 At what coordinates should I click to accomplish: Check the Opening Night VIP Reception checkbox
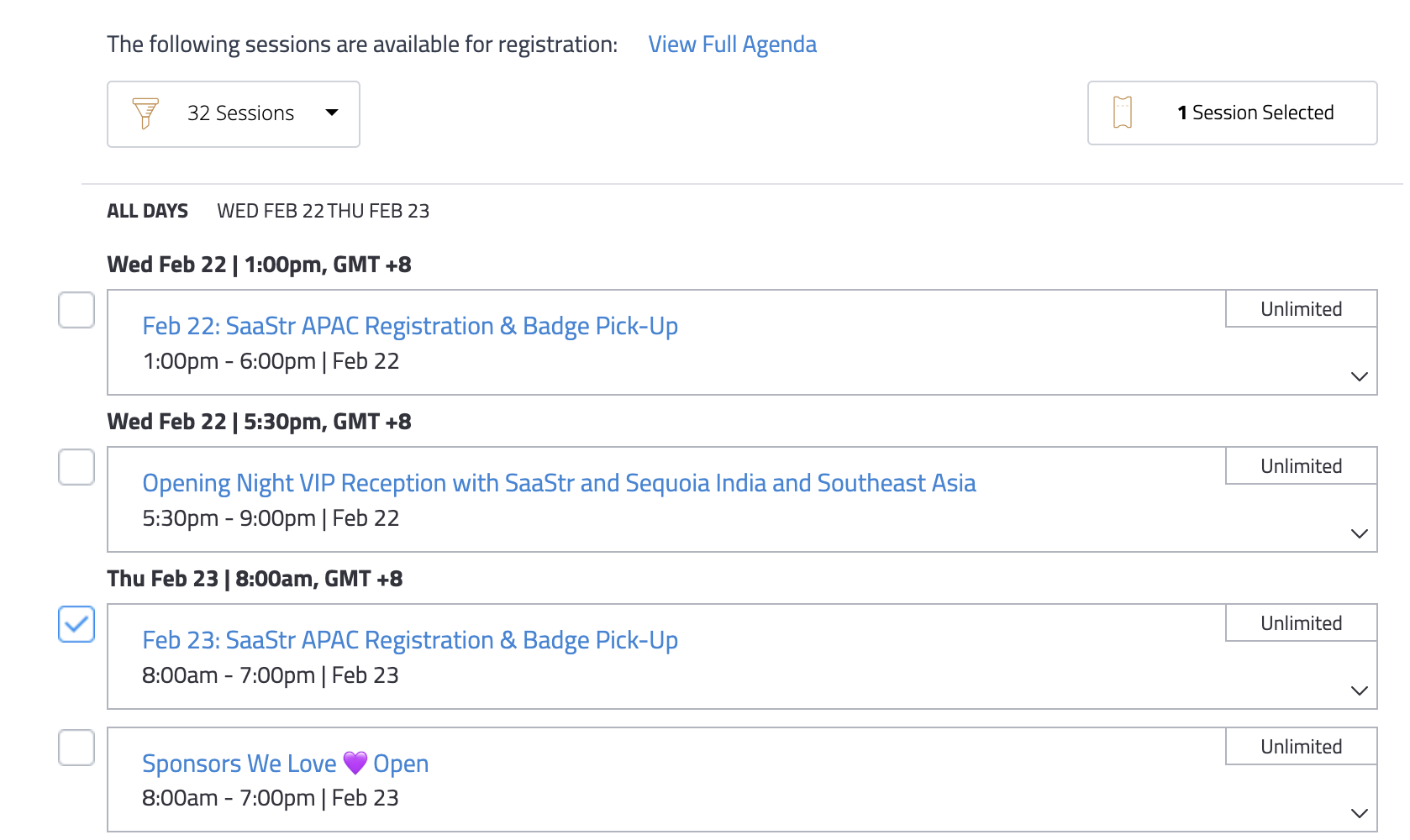[76, 467]
